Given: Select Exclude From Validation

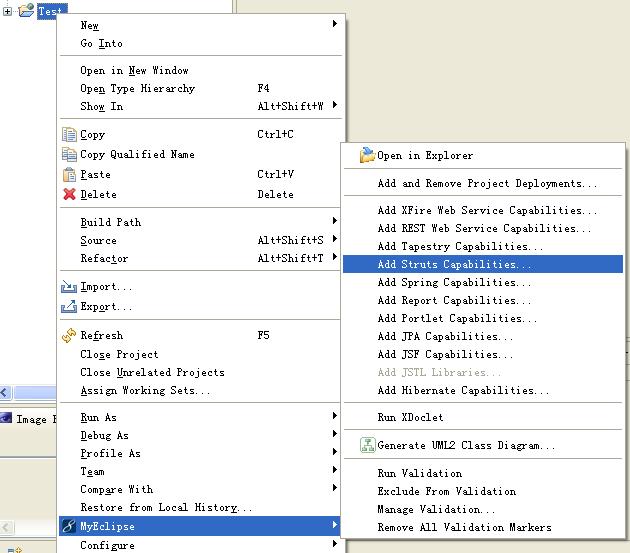Looking at the screenshot, I should coord(483,491).
